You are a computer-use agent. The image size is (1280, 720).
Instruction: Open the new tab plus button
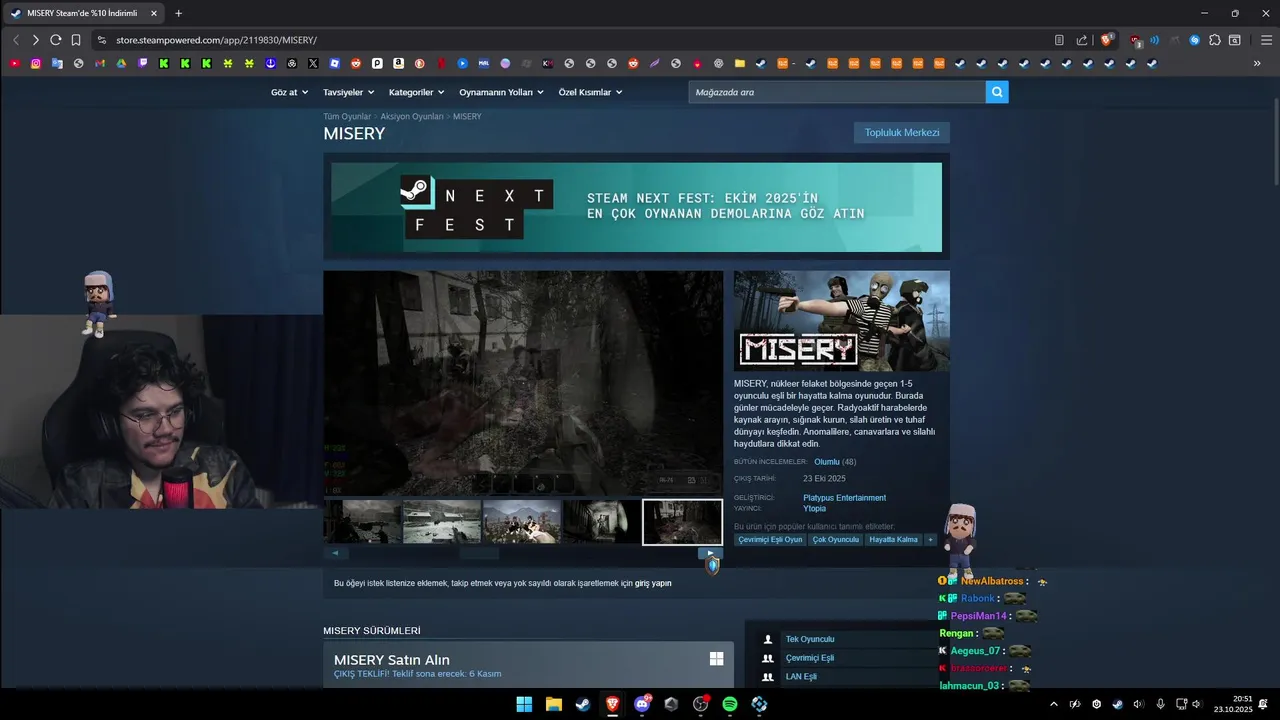[x=179, y=13]
